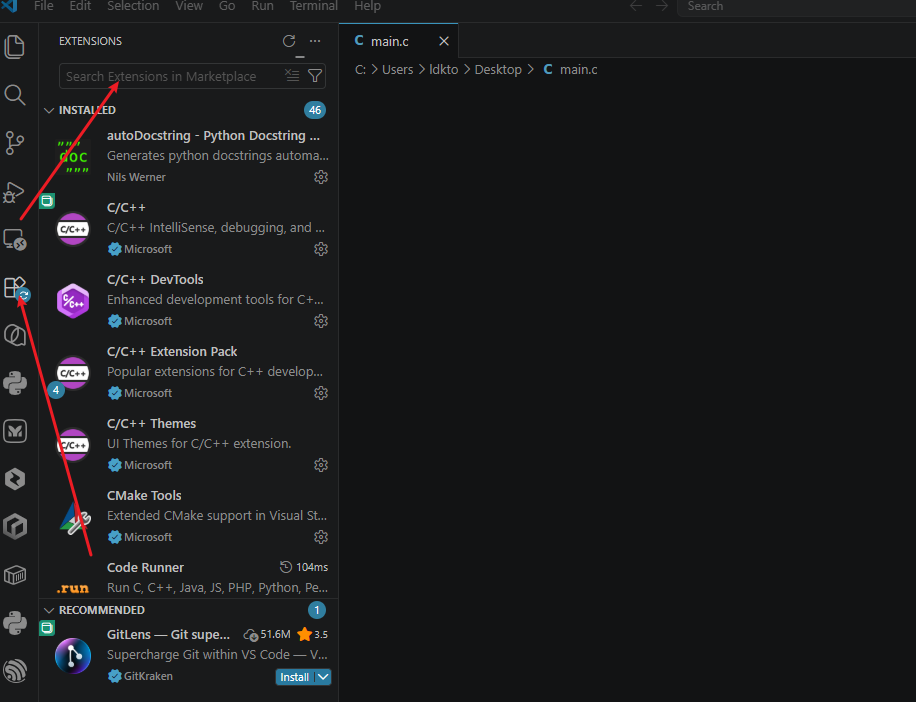Image resolution: width=916 pixels, height=702 pixels.
Task: Open manage gear for CMake Tools
Action: click(321, 537)
